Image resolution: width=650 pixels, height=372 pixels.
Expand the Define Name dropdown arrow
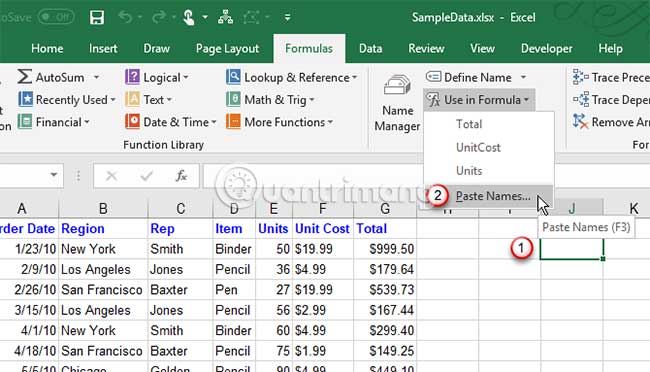point(524,77)
